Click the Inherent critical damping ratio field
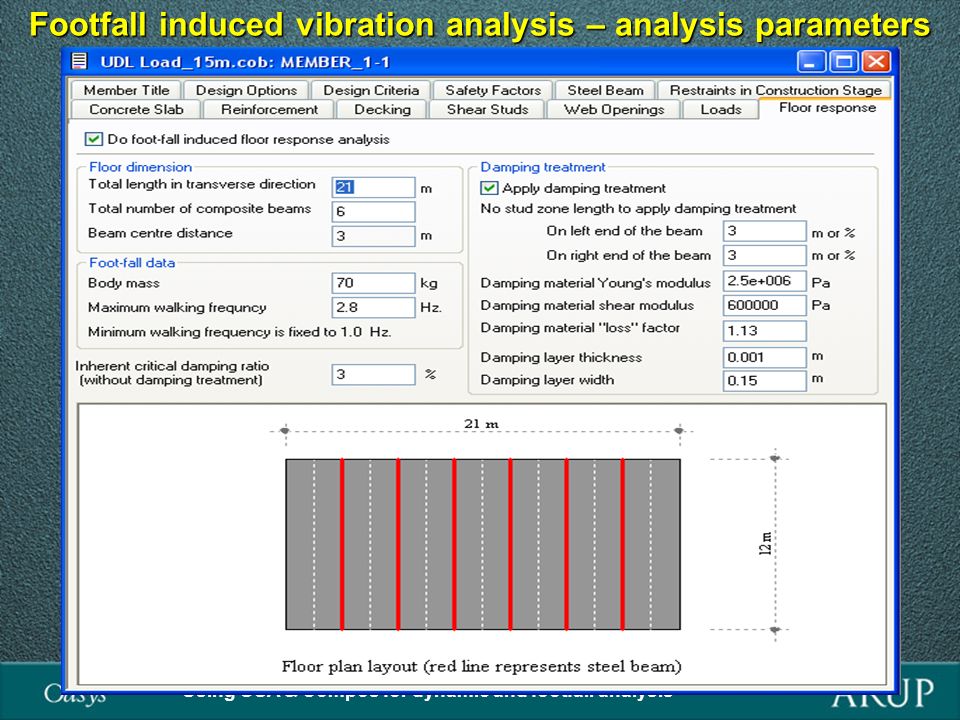The width and height of the screenshot is (960, 720). click(373, 374)
